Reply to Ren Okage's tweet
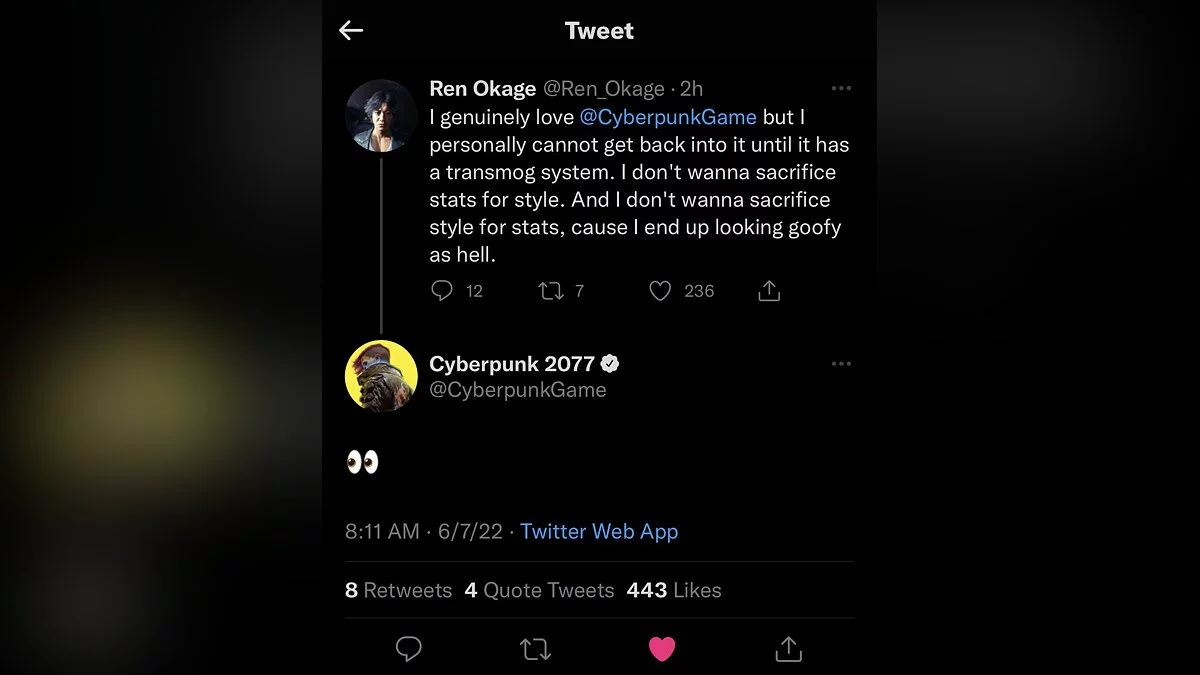Viewport: 1200px width, 675px height. [442, 291]
